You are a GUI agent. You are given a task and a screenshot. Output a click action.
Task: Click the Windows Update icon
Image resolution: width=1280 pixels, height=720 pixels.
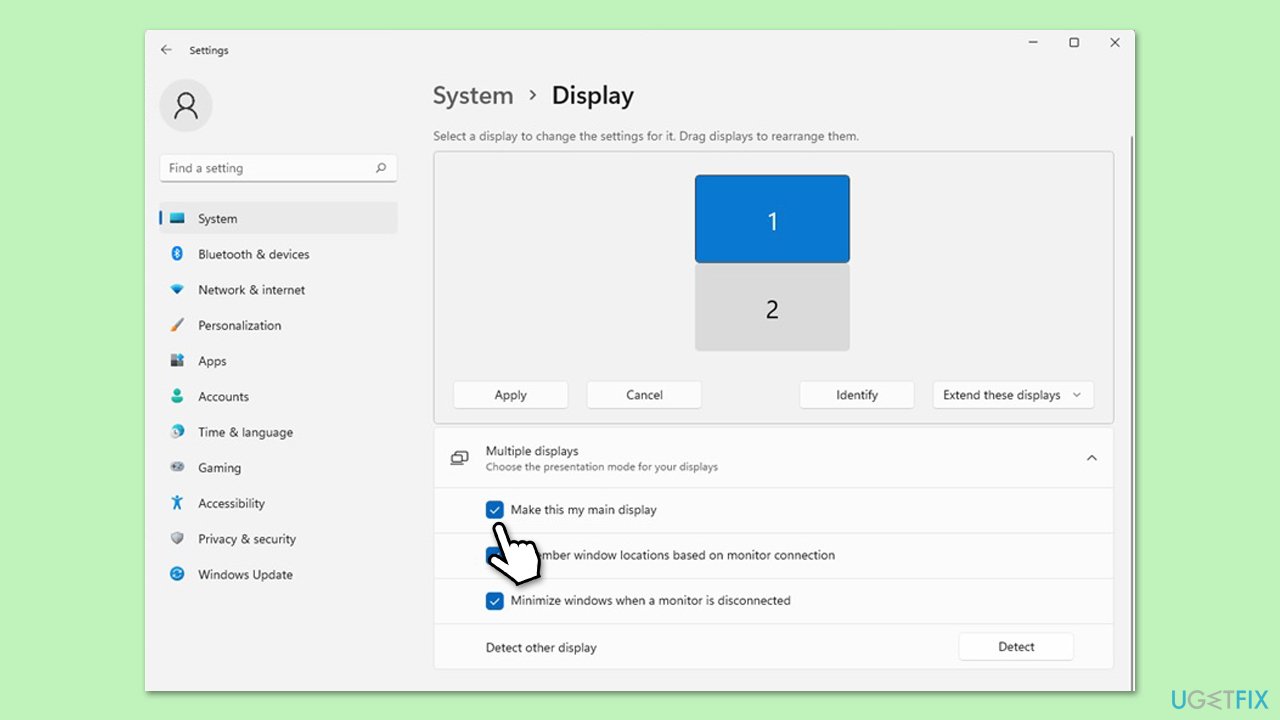click(x=177, y=574)
